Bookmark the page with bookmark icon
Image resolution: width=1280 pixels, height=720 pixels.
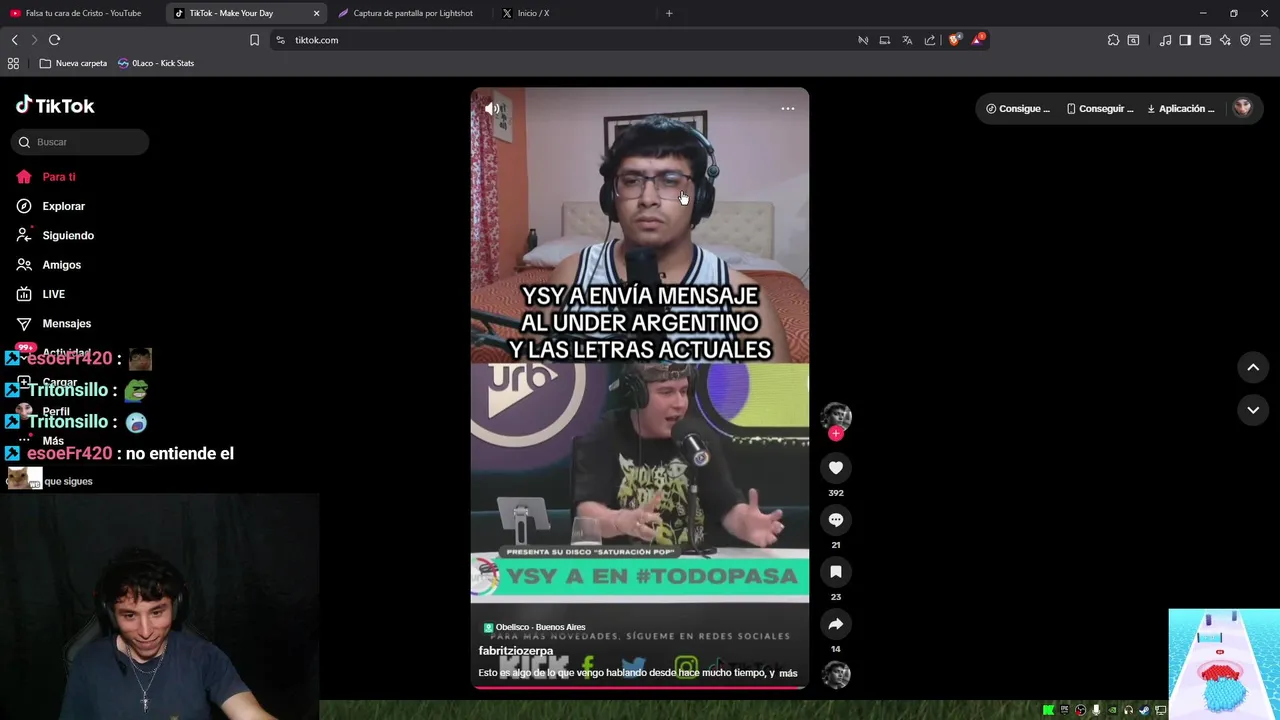(254, 40)
